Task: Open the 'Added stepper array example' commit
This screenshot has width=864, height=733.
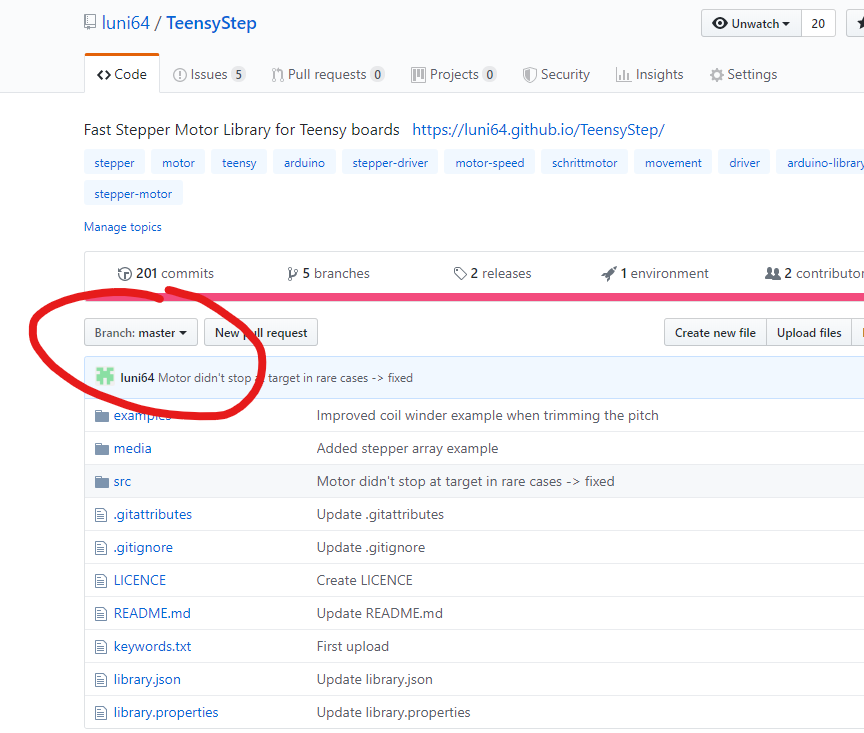Action: pos(407,449)
